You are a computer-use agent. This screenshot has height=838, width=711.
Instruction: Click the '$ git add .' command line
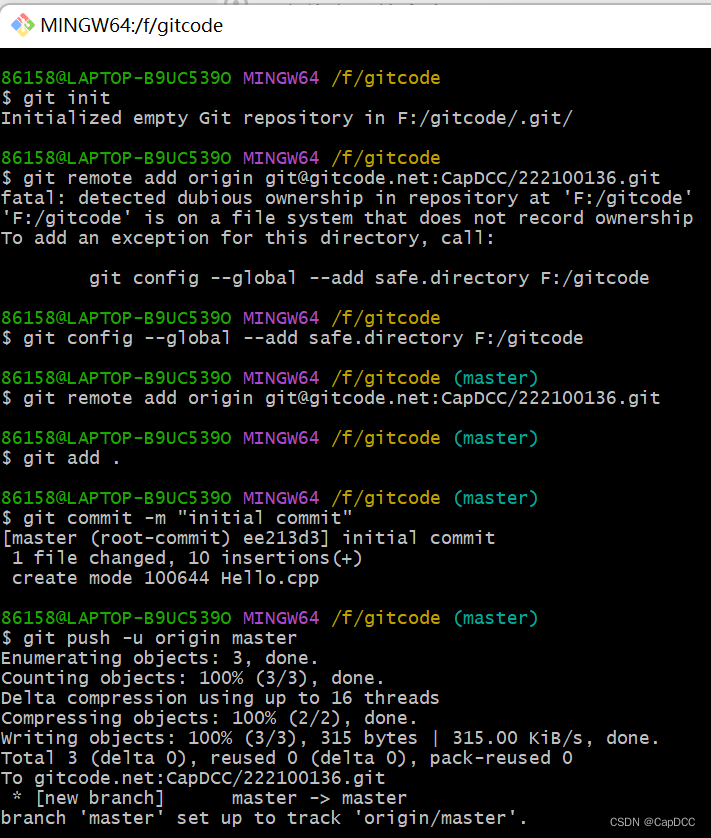tap(61, 458)
